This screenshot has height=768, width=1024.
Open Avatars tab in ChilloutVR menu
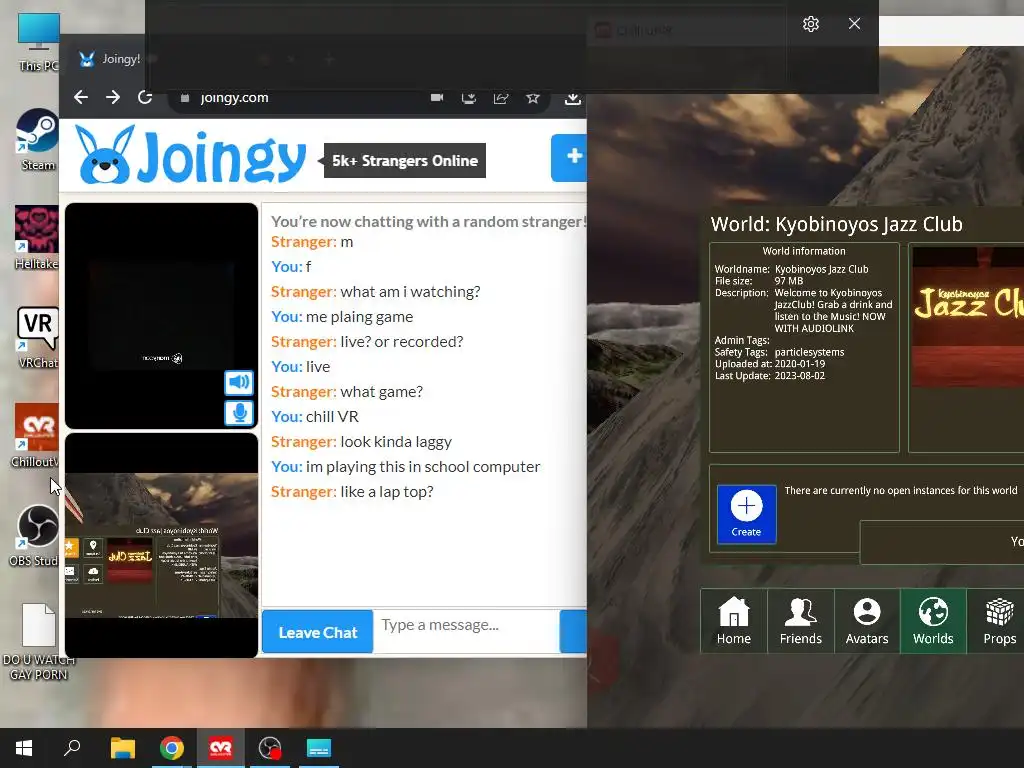(x=867, y=621)
